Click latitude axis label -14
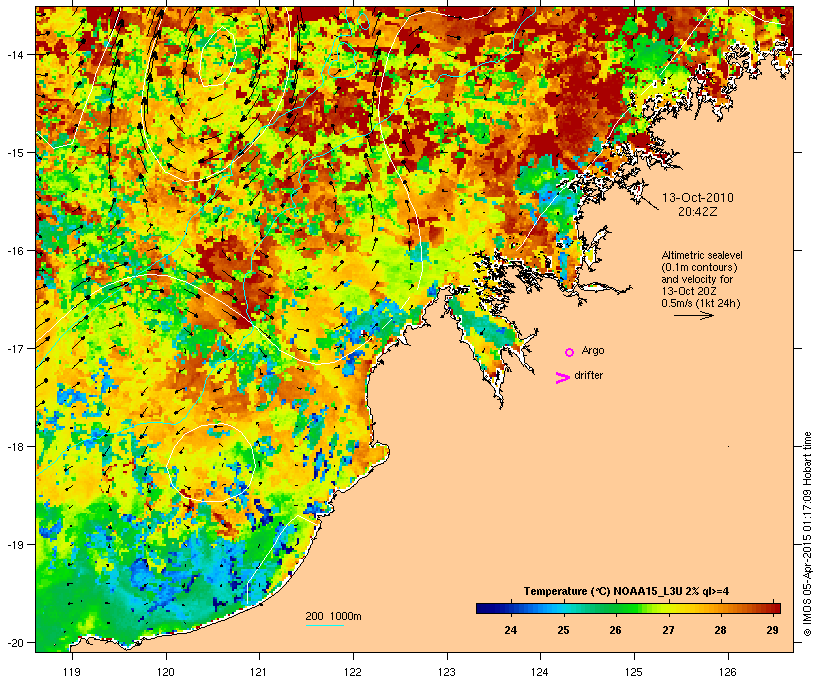820x680 pixels. coord(15,54)
